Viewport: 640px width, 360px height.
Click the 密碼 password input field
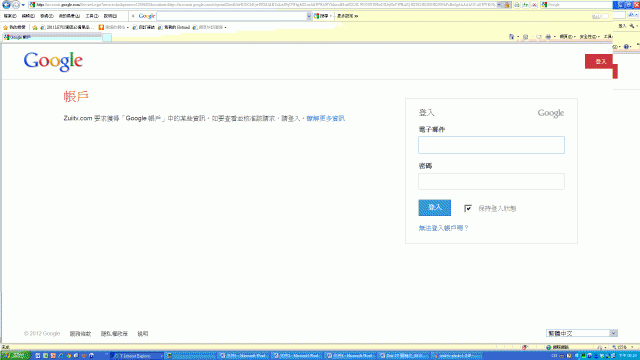click(491, 181)
